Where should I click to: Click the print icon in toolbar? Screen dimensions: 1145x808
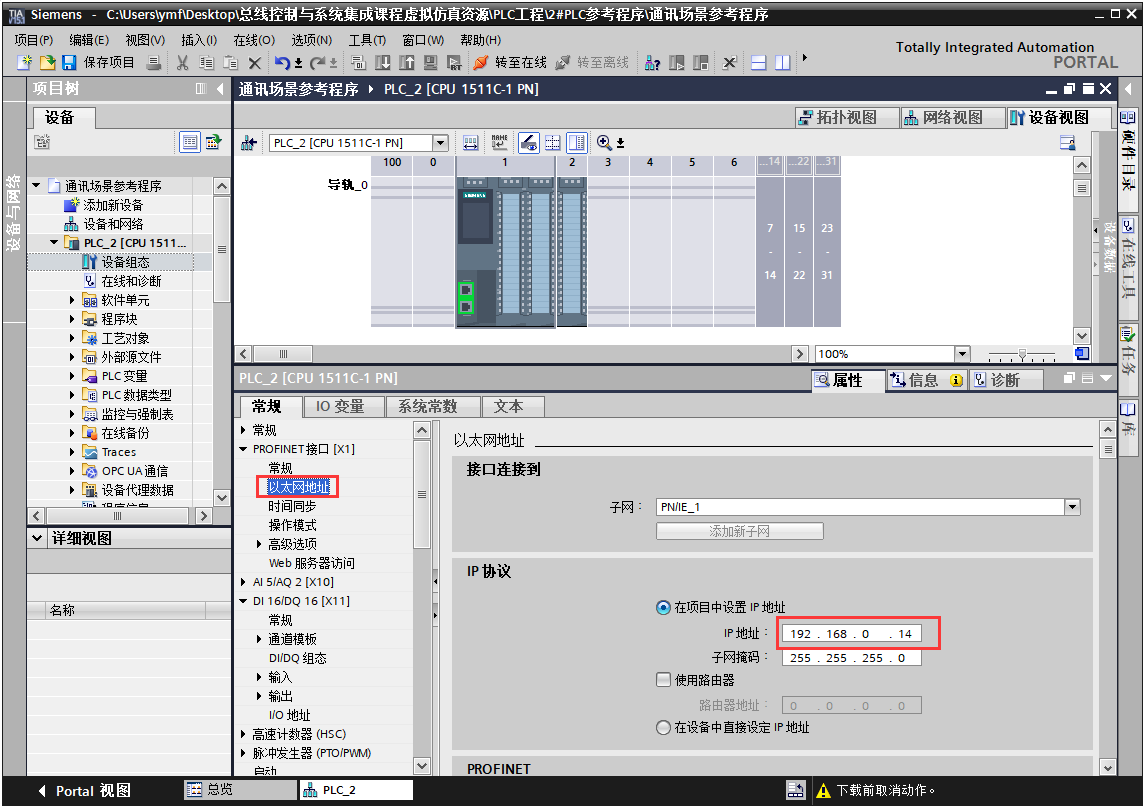(x=153, y=63)
